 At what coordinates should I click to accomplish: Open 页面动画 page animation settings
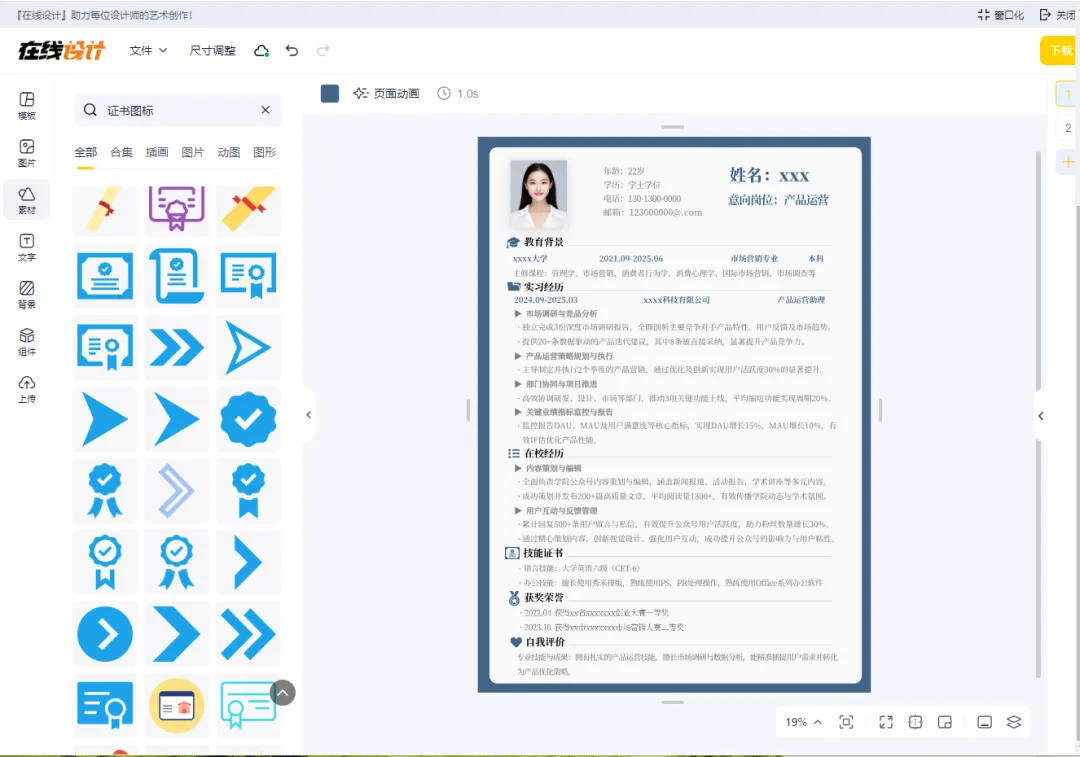[386, 94]
